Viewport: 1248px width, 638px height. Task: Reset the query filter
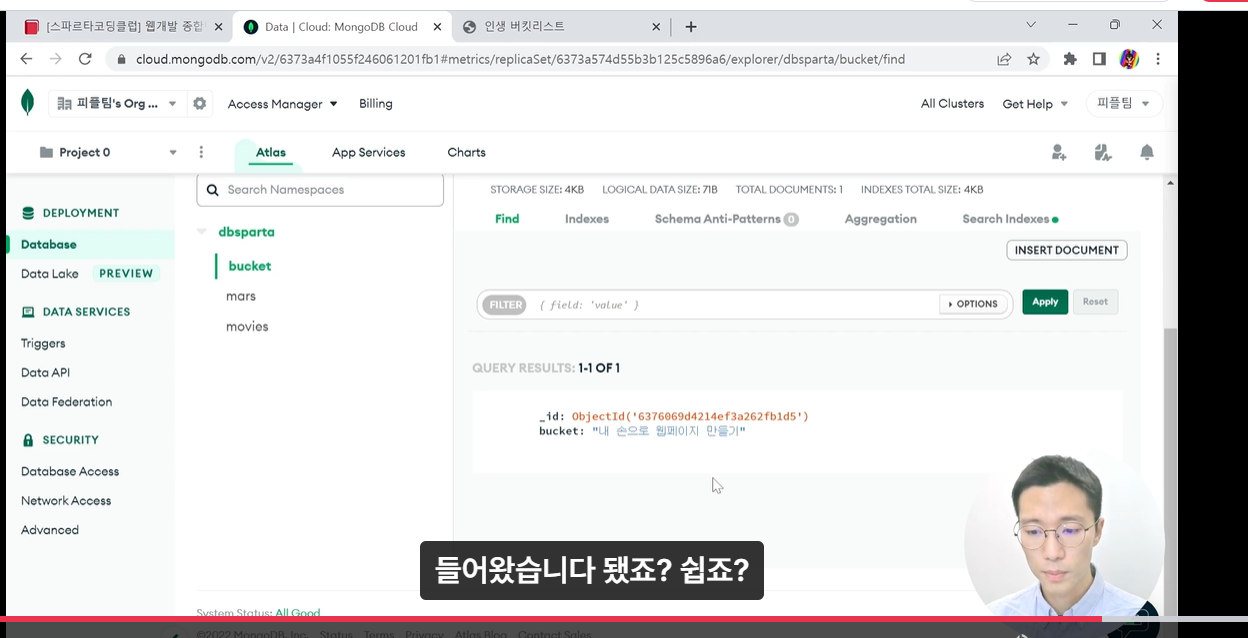1095,302
